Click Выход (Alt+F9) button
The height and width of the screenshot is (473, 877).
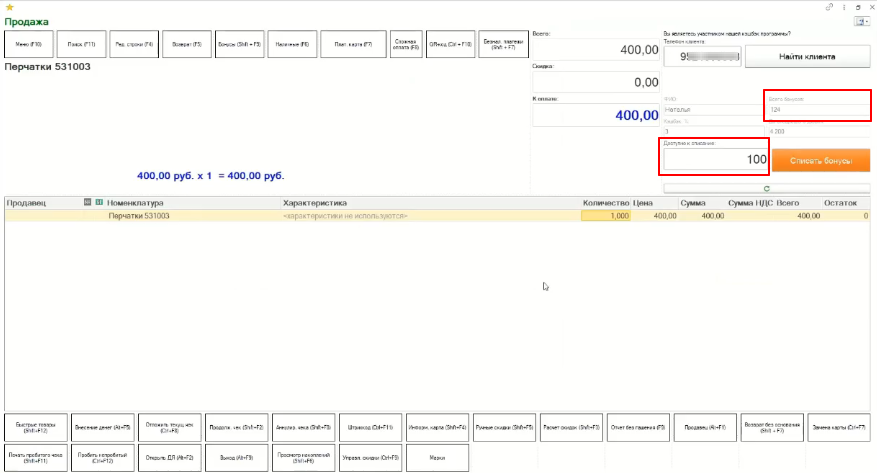(x=237, y=458)
